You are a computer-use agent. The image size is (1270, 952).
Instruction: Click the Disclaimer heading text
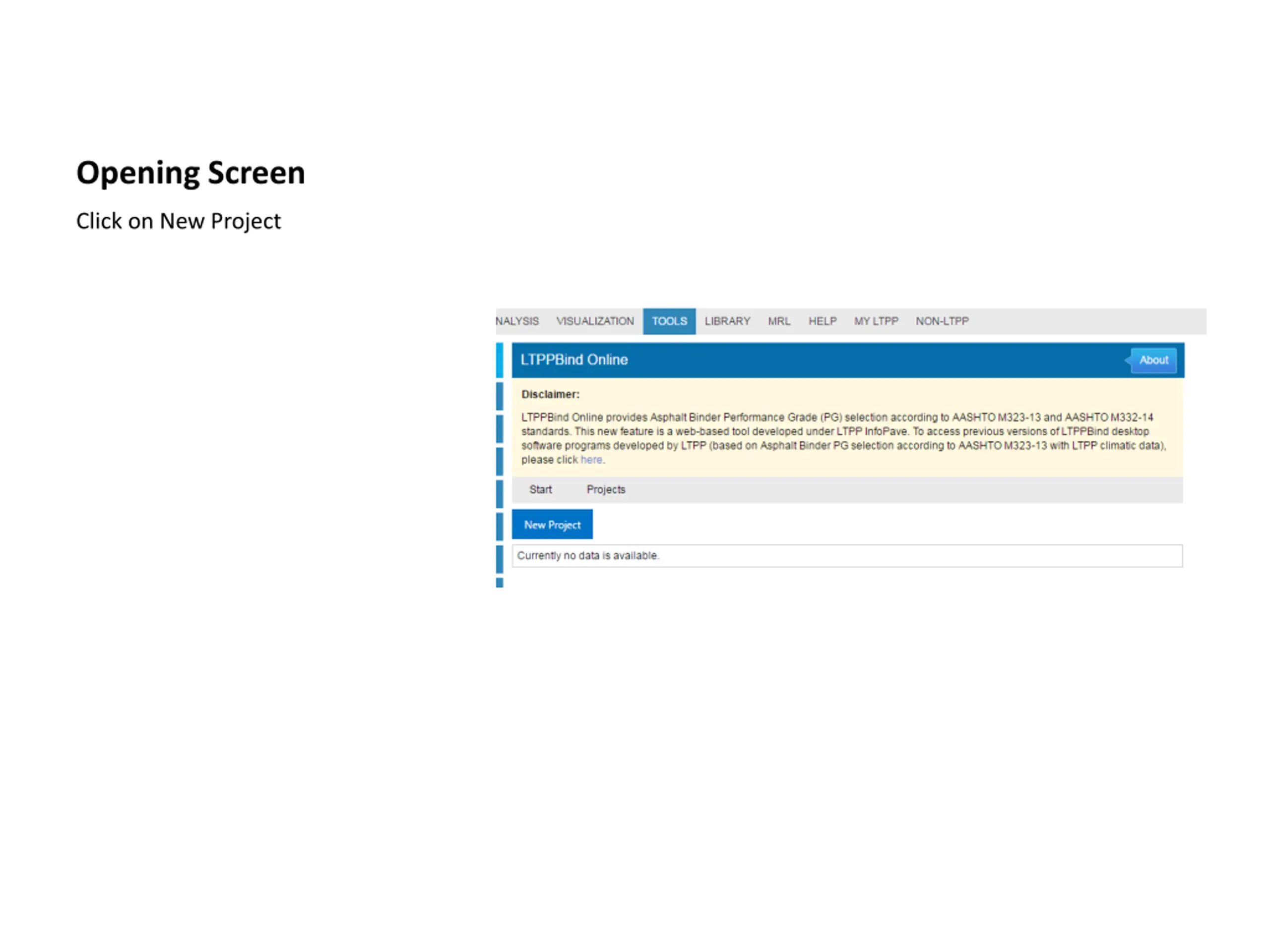click(550, 394)
